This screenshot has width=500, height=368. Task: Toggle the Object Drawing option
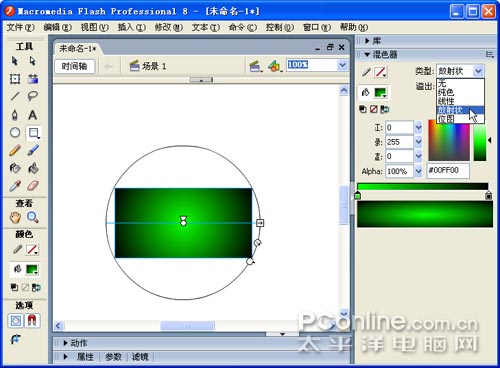coord(15,321)
